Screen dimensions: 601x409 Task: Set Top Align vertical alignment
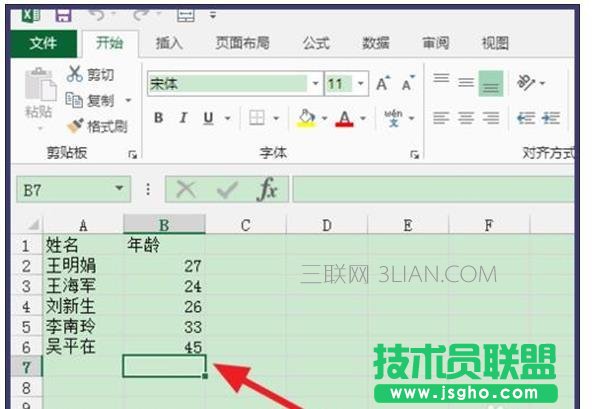click(x=441, y=79)
